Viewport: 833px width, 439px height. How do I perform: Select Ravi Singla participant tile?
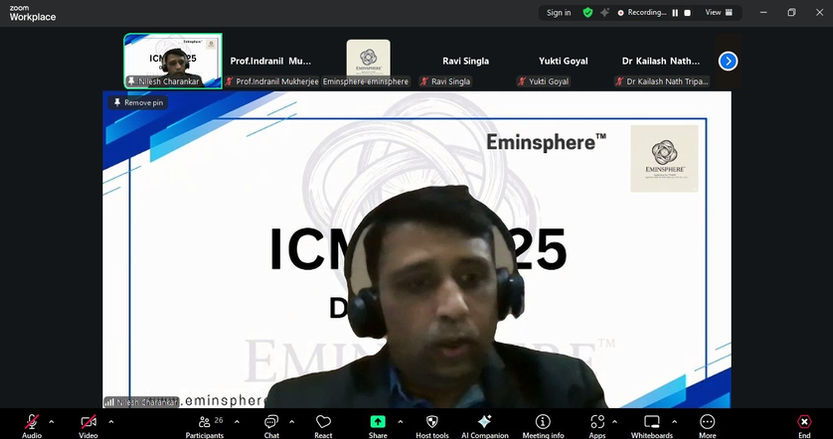coord(465,61)
